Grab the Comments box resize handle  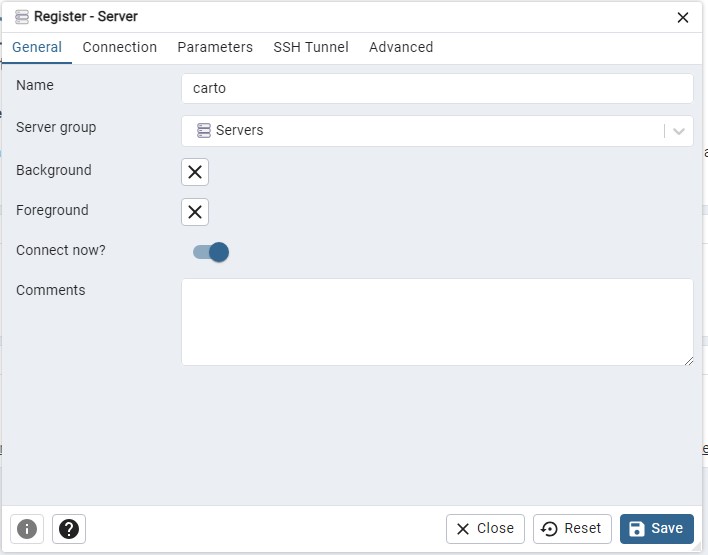(x=688, y=360)
